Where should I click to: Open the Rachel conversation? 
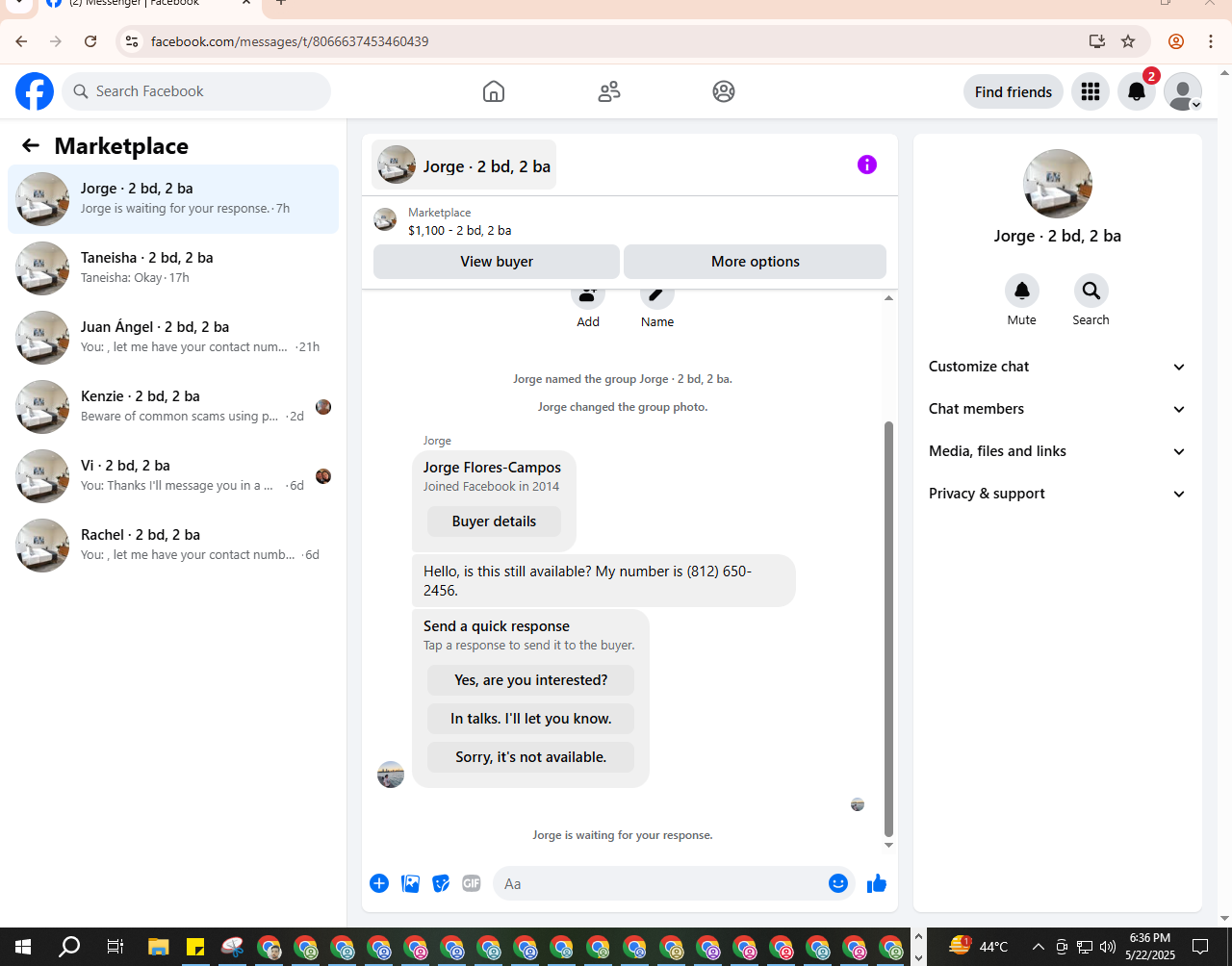(173, 546)
